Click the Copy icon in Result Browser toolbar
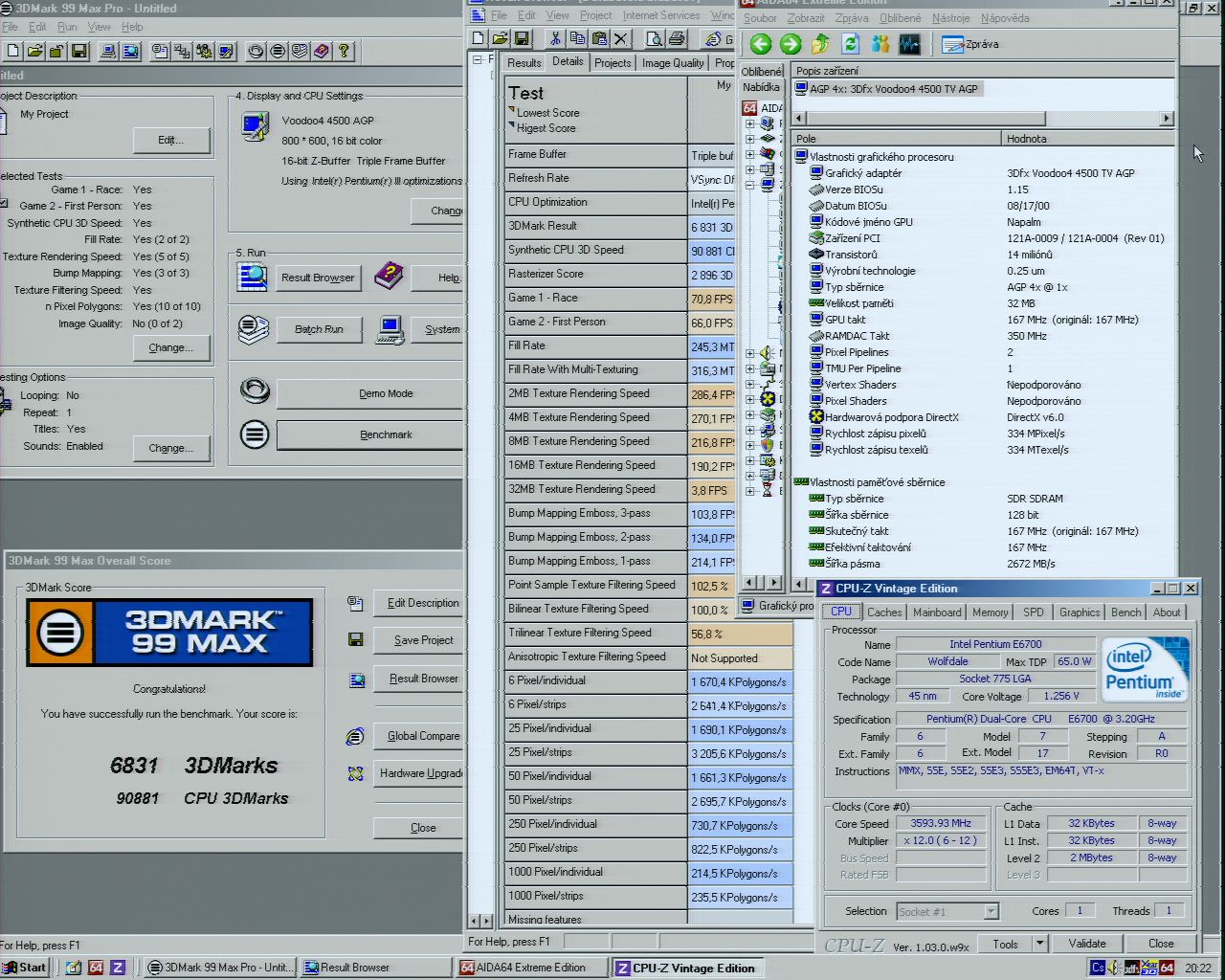 [577, 38]
